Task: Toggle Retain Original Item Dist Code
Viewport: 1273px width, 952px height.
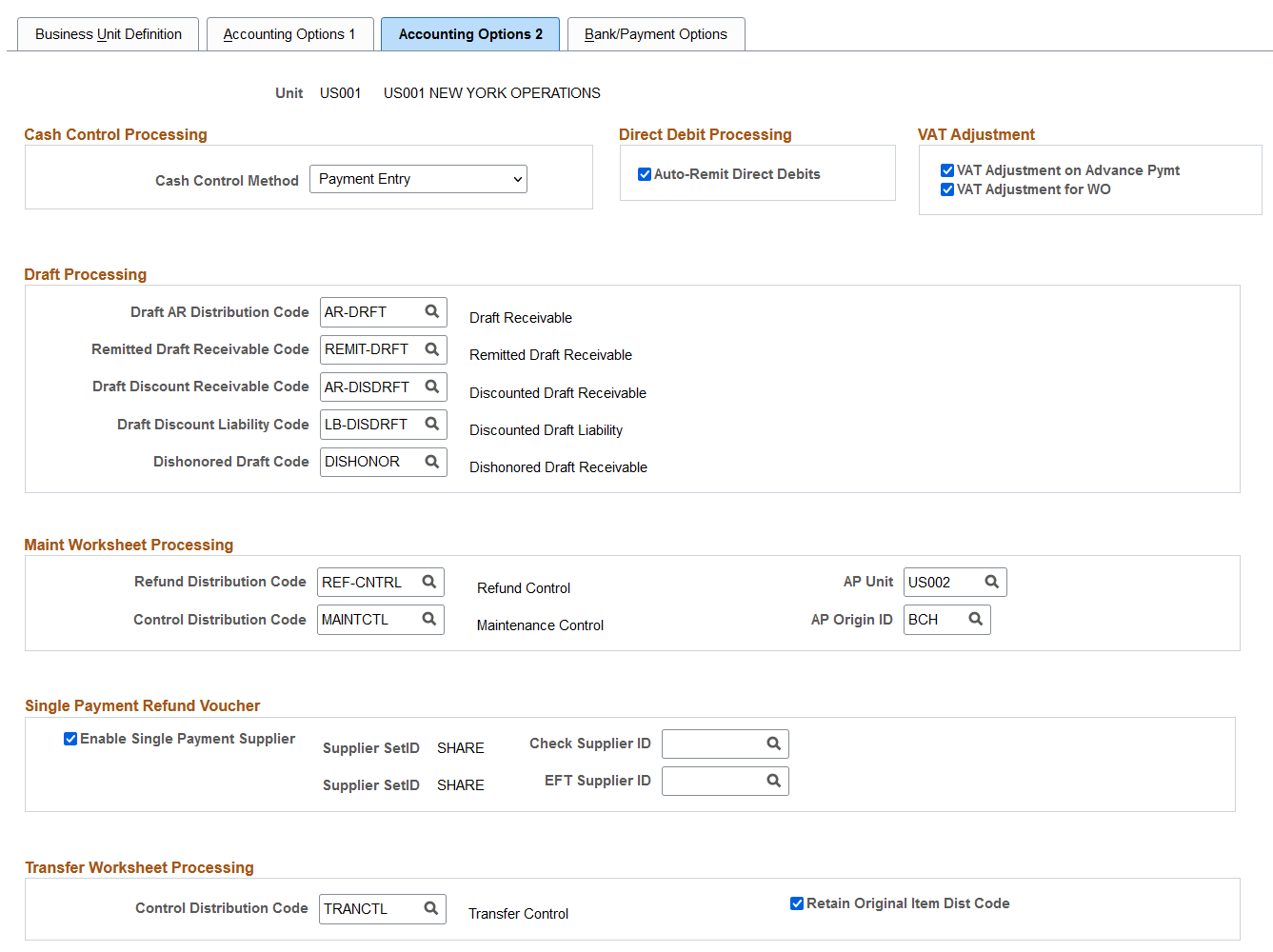Action: click(x=797, y=902)
